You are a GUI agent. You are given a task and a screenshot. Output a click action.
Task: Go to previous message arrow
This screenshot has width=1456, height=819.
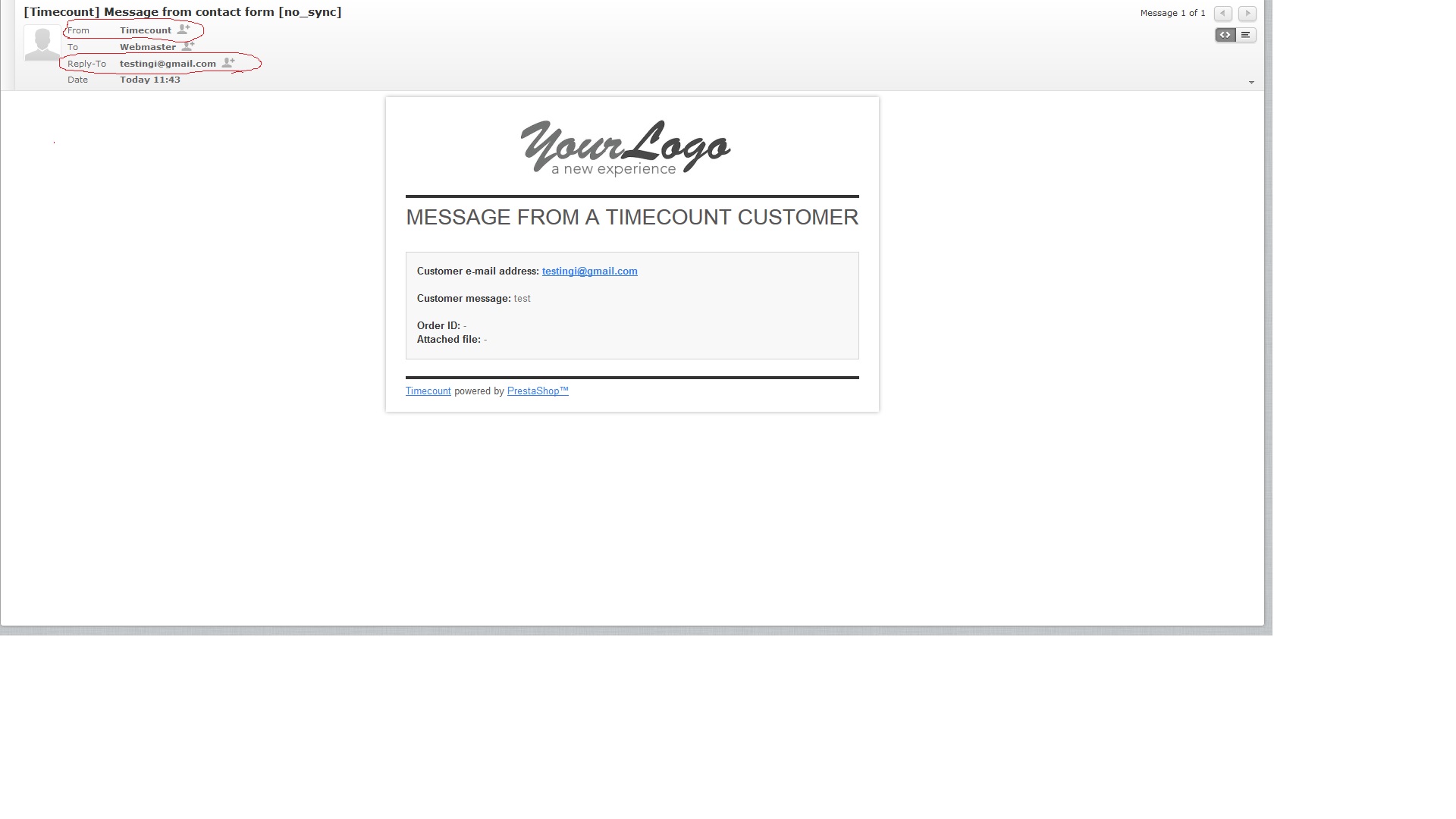tap(1222, 14)
